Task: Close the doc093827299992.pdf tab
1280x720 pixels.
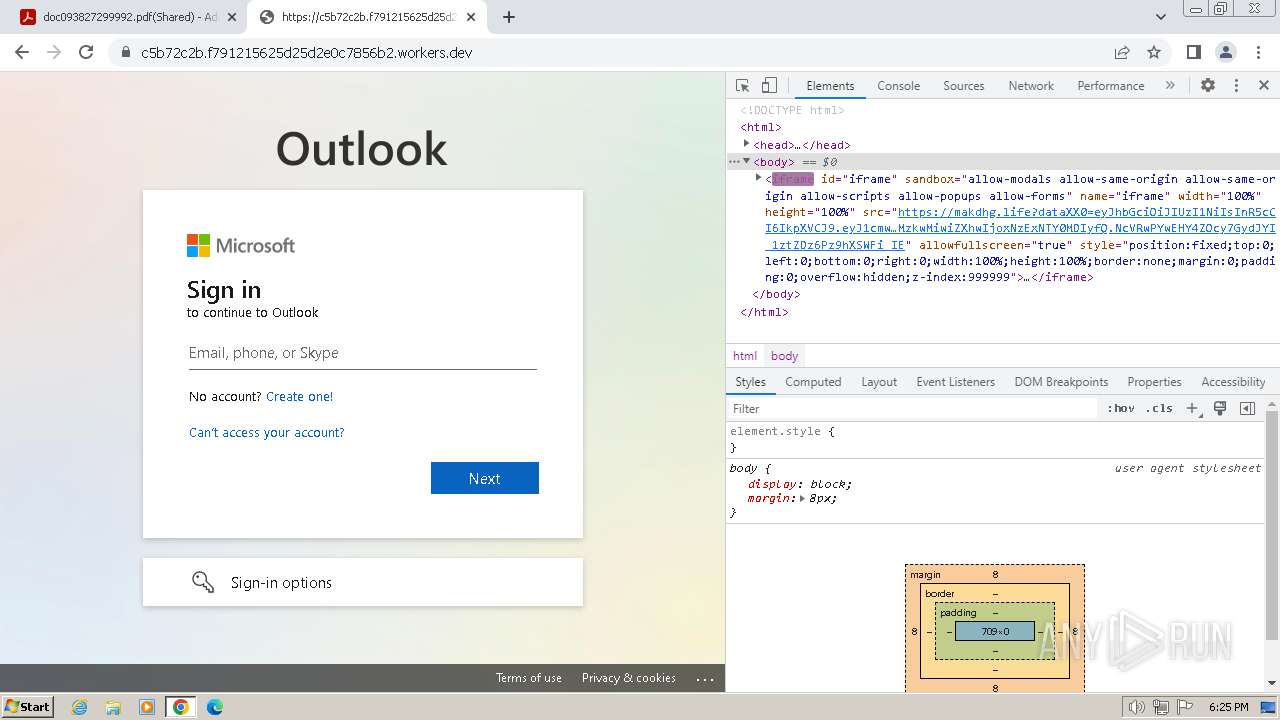Action: (232, 17)
